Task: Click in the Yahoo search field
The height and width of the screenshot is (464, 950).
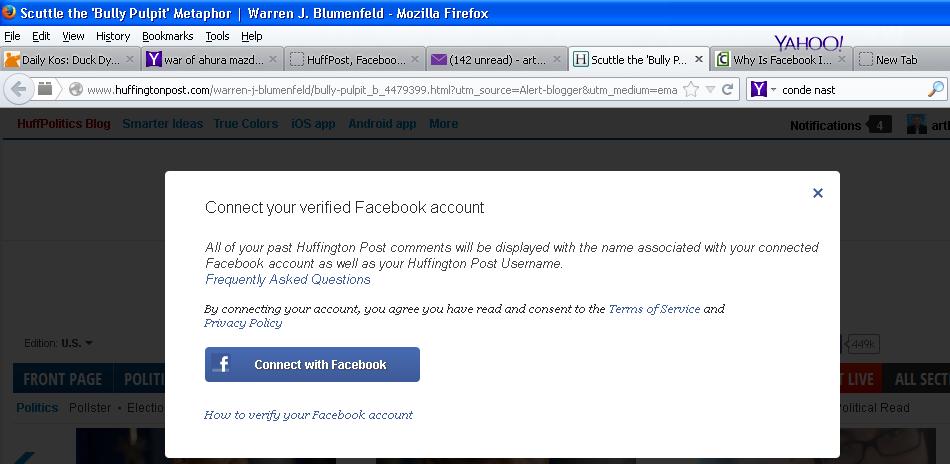Action: [850, 89]
